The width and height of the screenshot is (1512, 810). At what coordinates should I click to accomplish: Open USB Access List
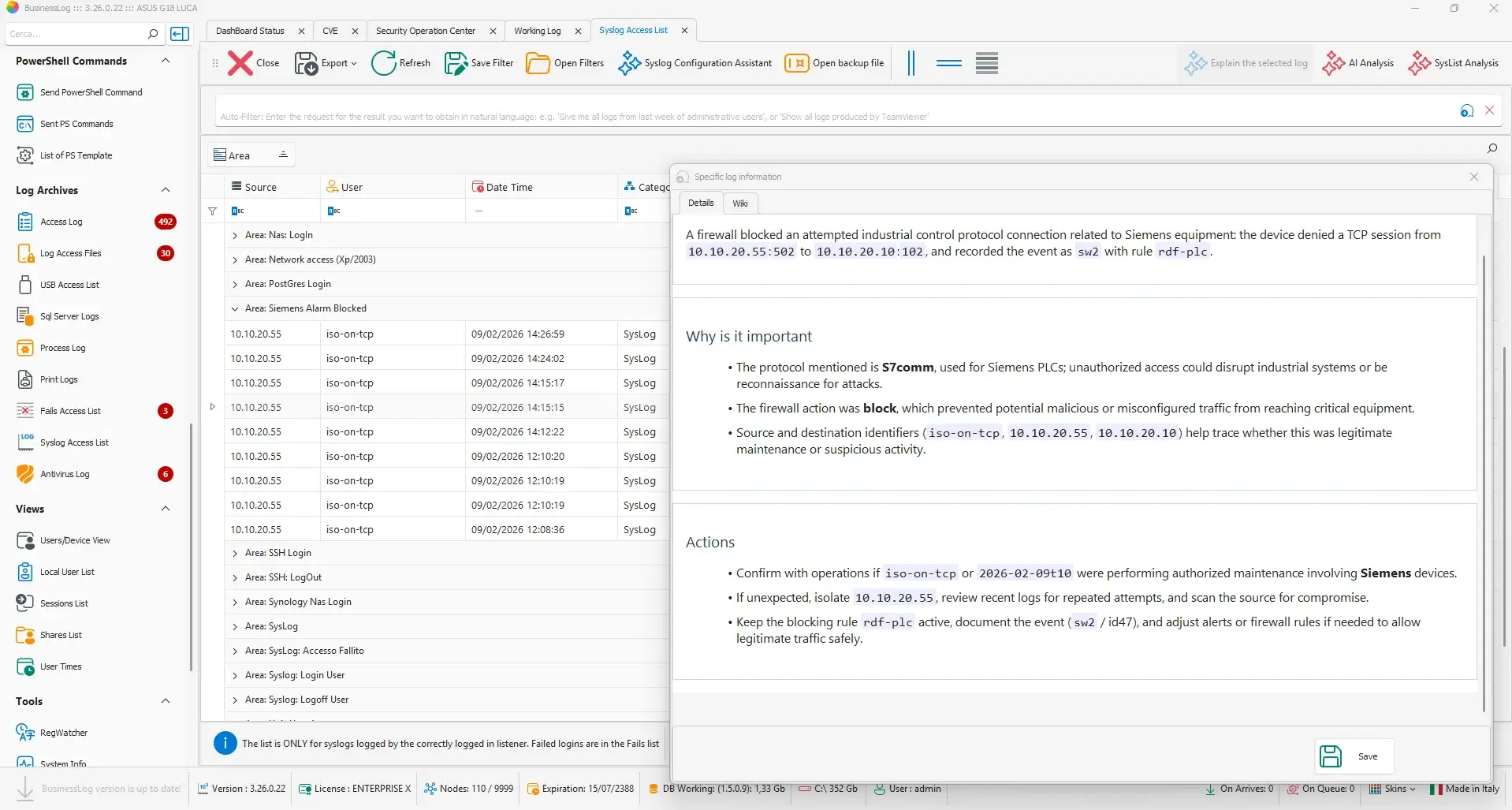tap(58, 285)
